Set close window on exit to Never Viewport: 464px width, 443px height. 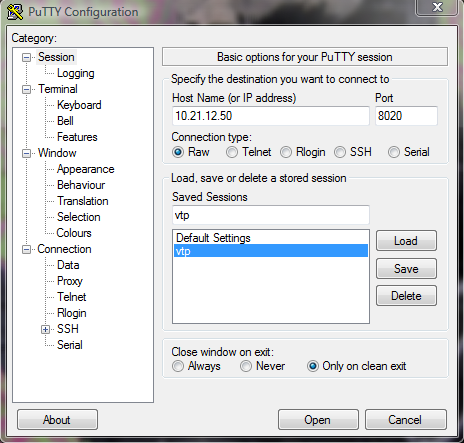[246, 366]
